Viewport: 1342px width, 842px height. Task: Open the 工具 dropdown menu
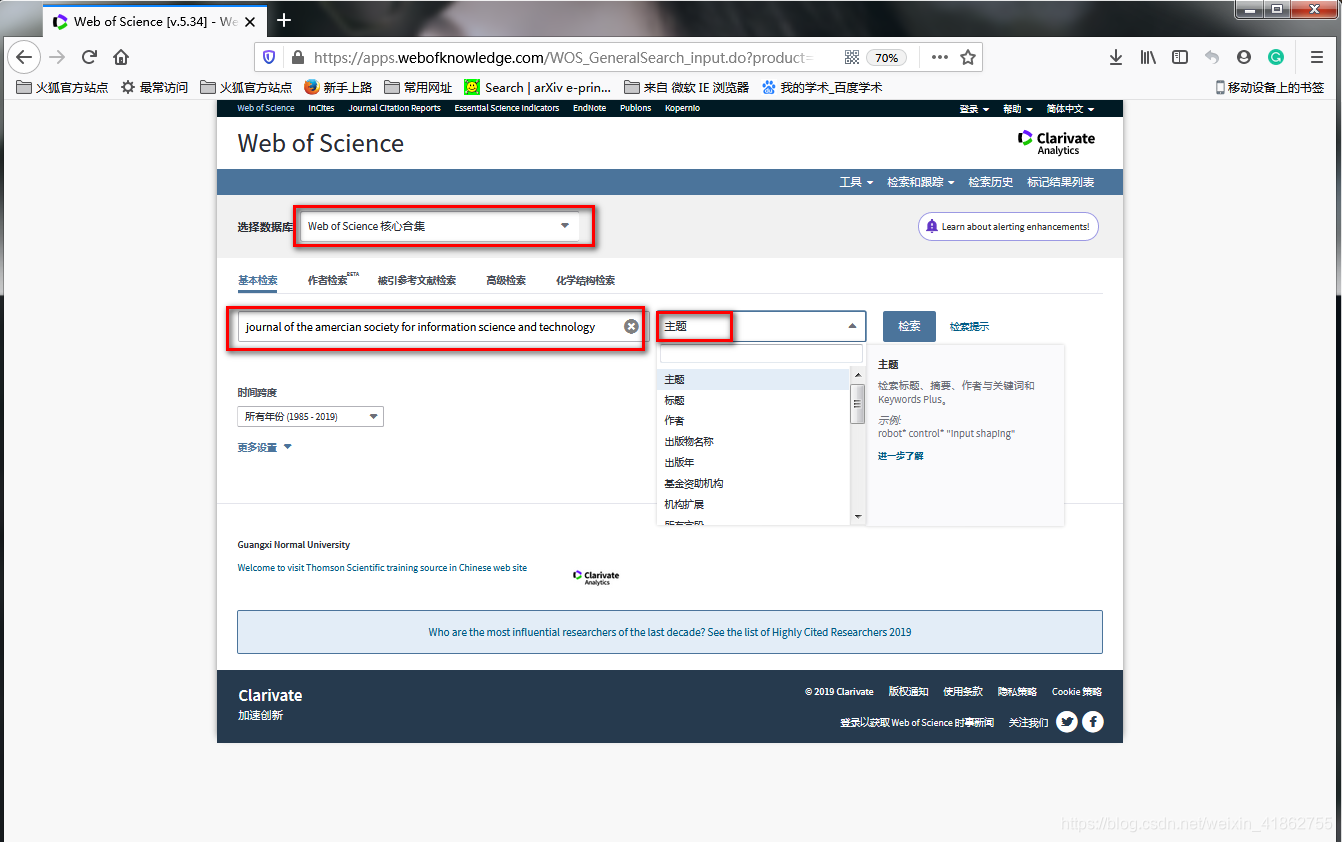tap(856, 182)
